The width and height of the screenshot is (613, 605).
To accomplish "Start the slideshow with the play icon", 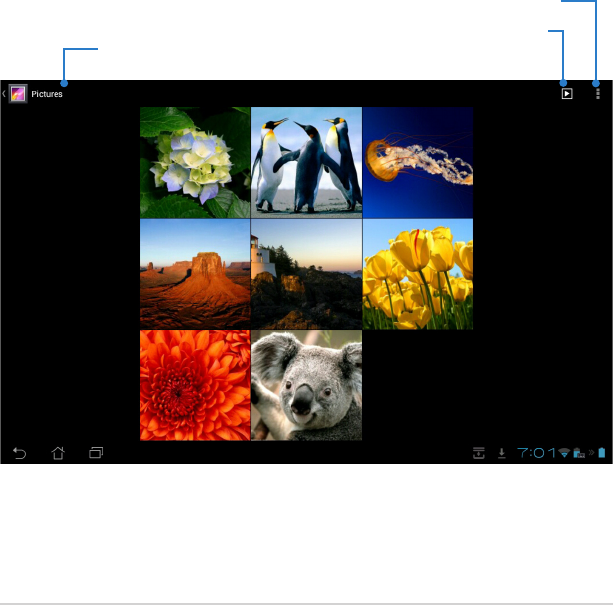I will tap(566, 94).
